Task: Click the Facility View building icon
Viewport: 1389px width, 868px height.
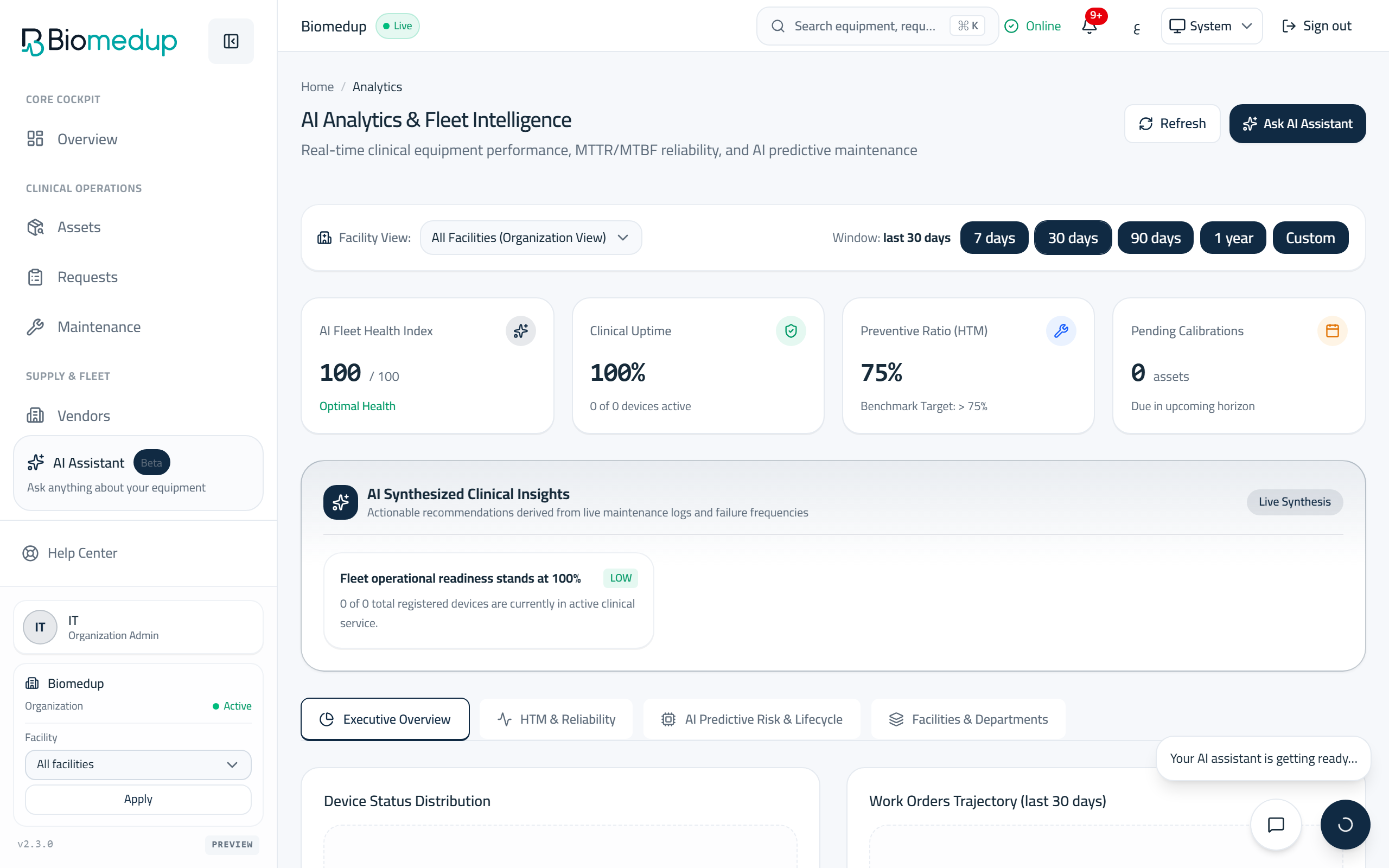Action: click(x=324, y=238)
